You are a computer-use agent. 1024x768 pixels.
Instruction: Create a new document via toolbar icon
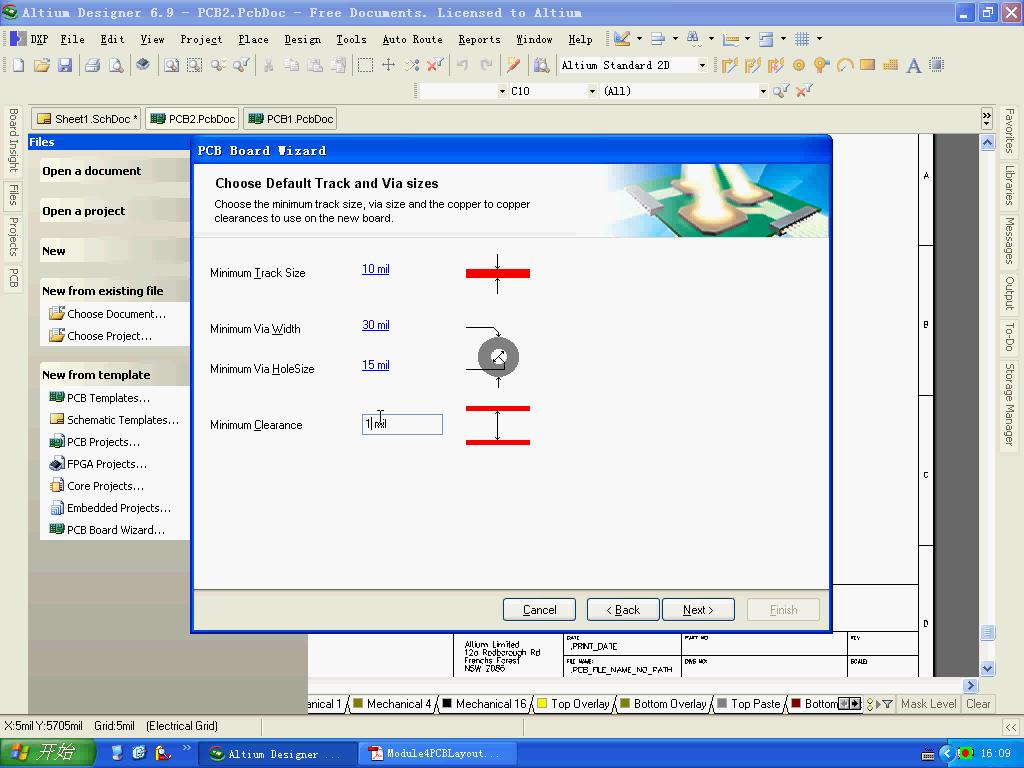[x=18, y=65]
